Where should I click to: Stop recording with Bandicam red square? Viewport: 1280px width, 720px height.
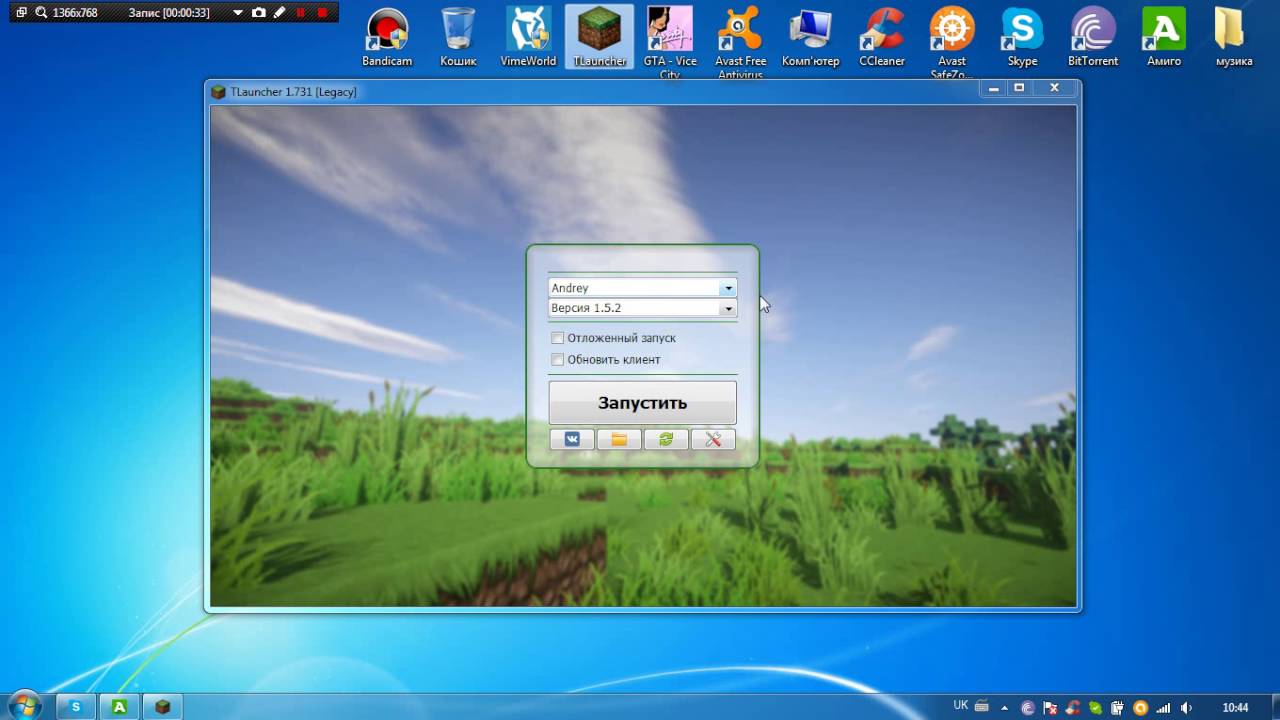coord(322,13)
